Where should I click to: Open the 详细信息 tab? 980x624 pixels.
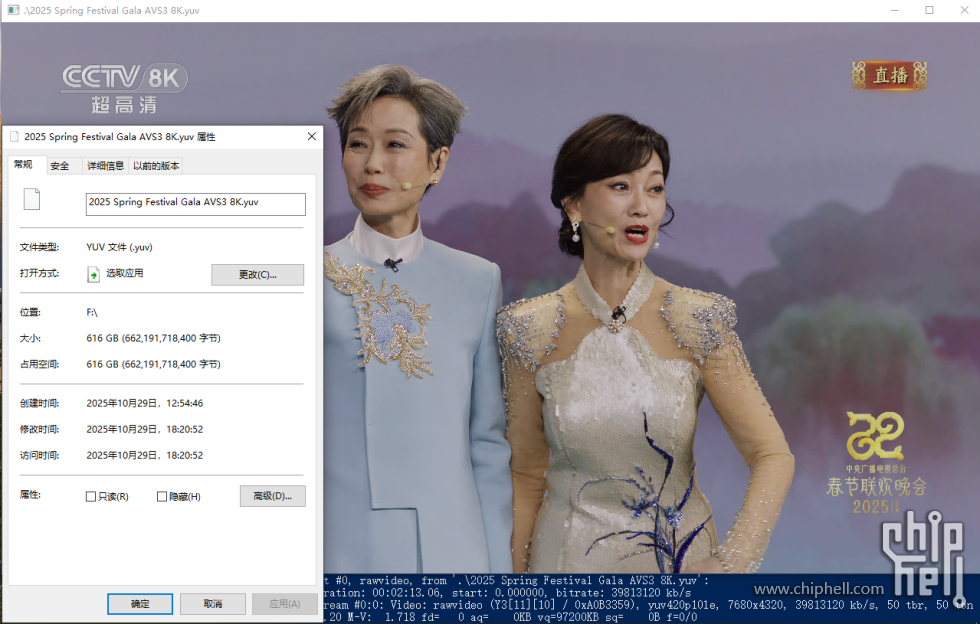pyautogui.click(x=105, y=165)
